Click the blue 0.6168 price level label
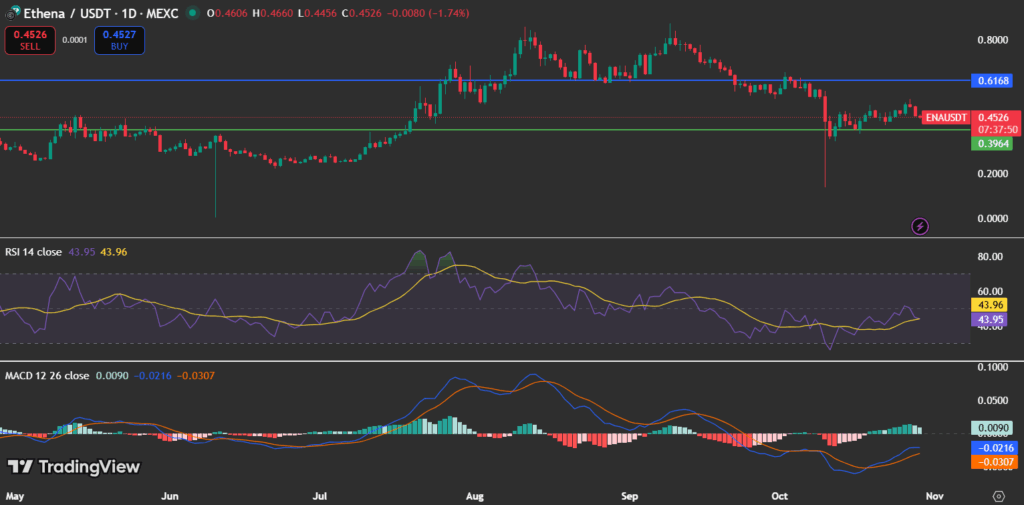1024x505 pixels. pos(991,79)
